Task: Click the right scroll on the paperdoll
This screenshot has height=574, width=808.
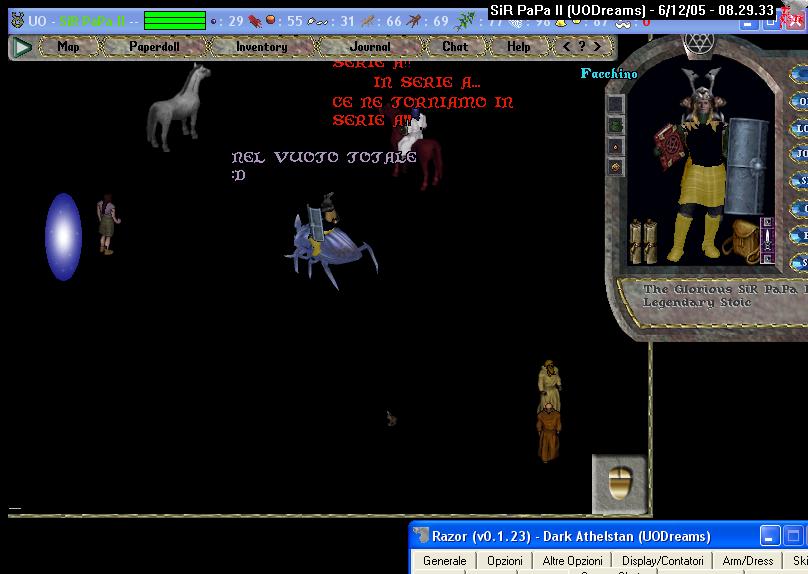Action: 650,241
